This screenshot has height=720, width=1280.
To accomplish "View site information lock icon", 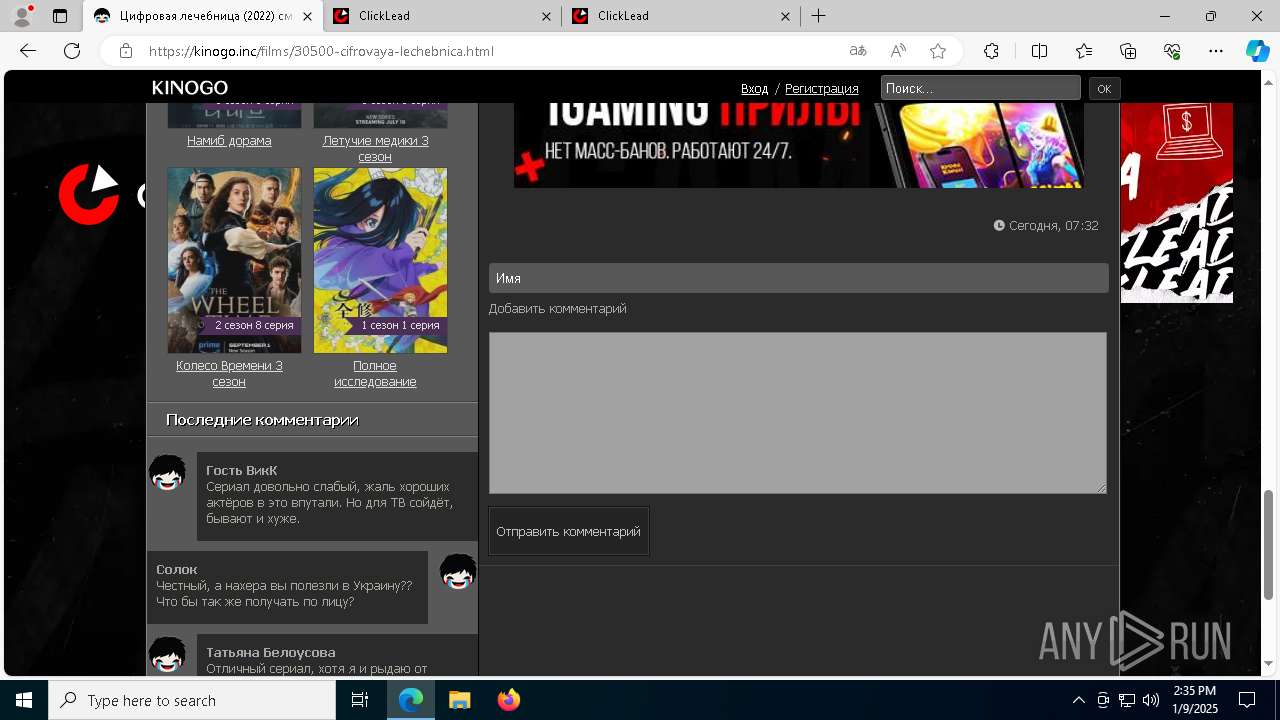I will click(125, 51).
